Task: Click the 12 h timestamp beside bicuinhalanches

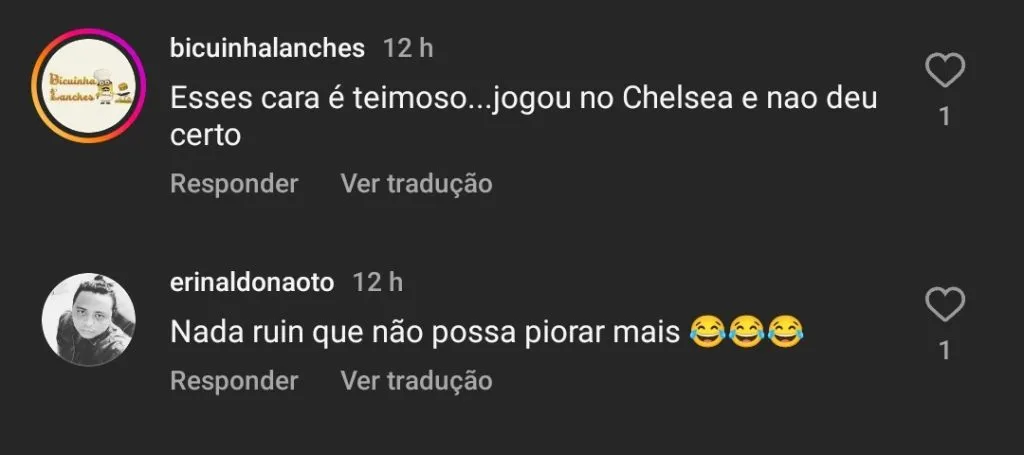Action: pos(408,48)
